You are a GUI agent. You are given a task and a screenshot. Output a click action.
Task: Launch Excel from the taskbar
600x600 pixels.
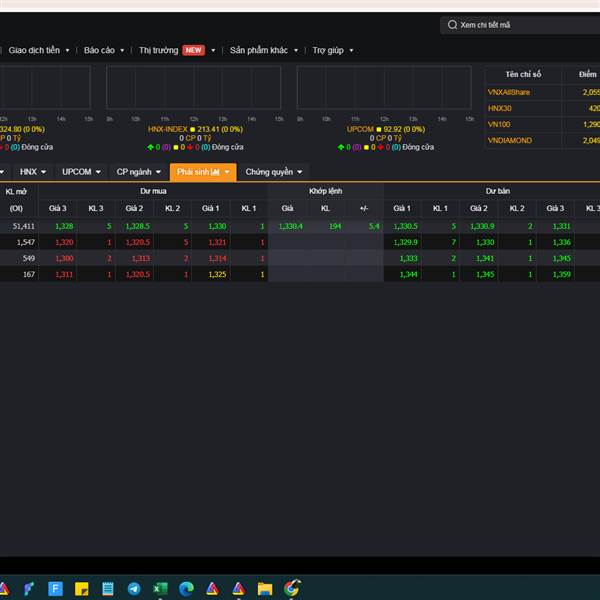point(160,588)
